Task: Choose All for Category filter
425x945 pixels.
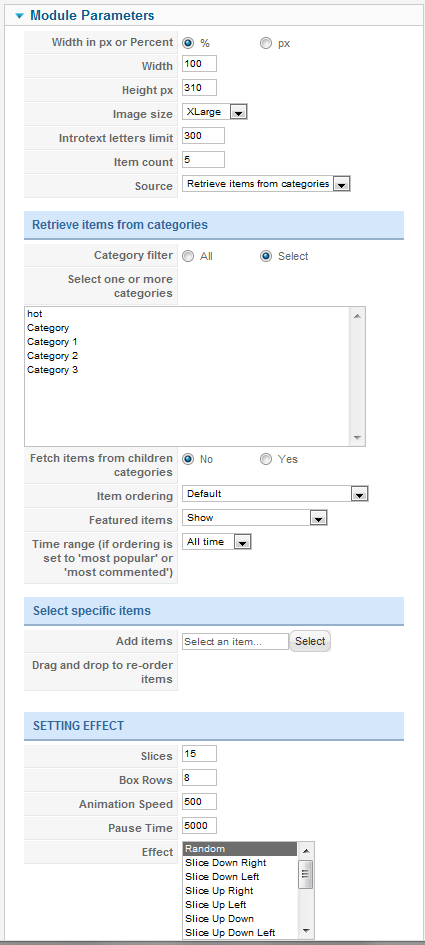Action: coord(188,256)
